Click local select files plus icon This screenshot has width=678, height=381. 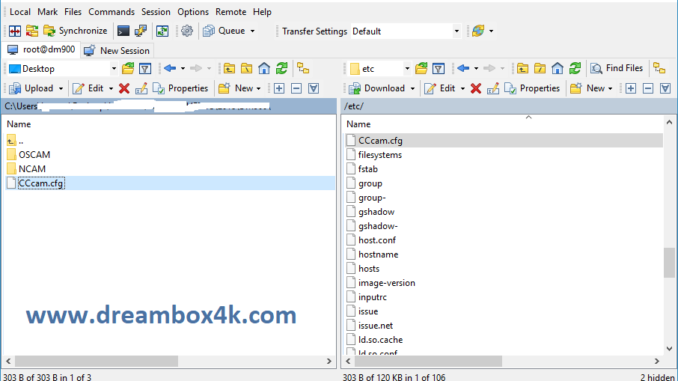click(279, 88)
